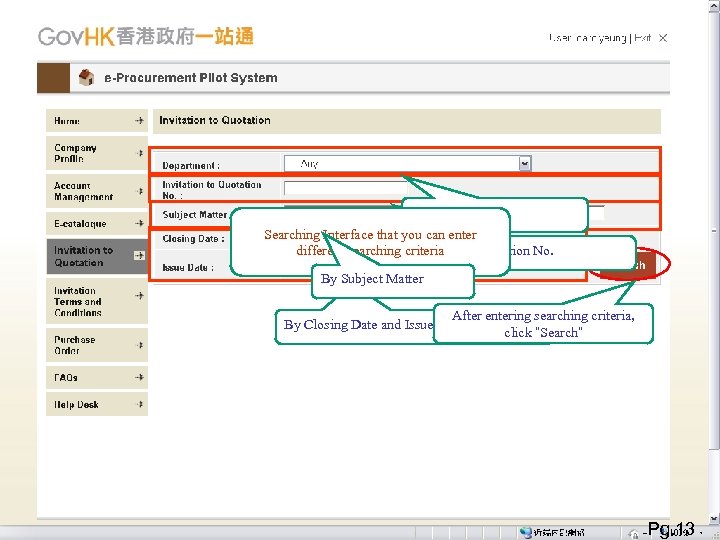Open Purchase Order menu item

tap(97, 345)
